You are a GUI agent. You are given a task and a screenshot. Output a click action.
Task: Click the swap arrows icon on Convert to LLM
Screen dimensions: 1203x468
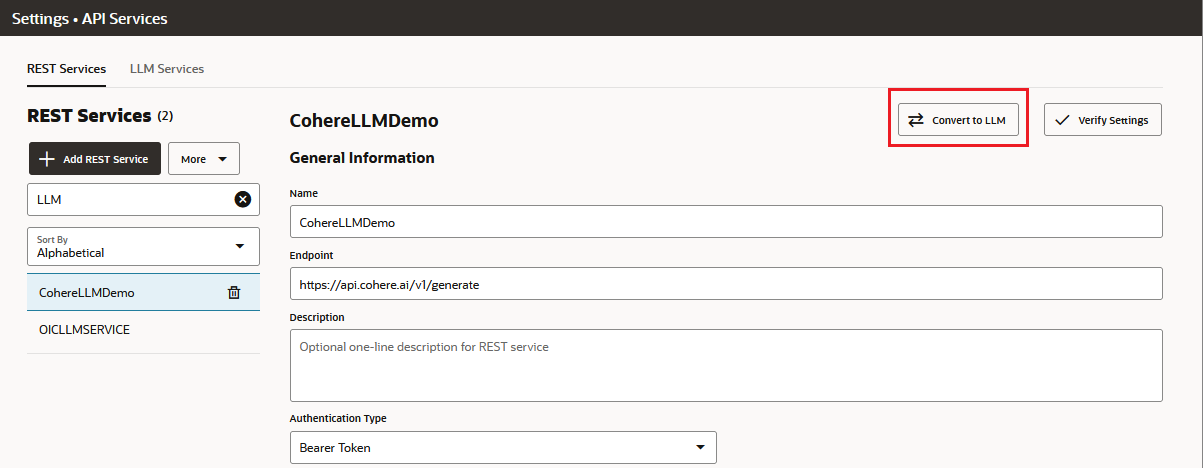[x=916, y=120]
